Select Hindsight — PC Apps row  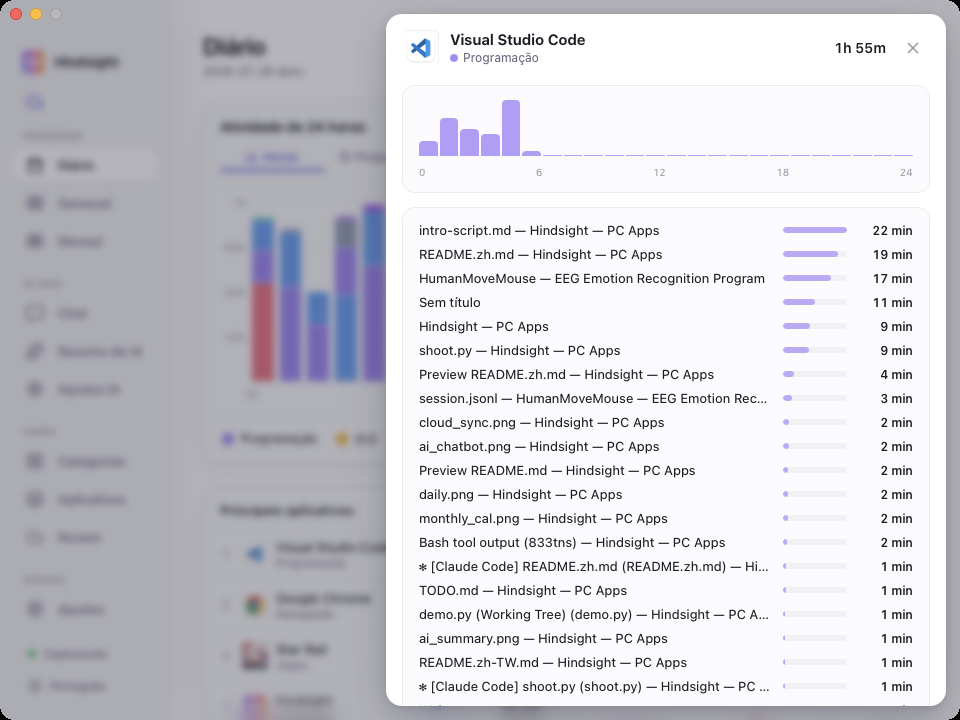(x=666, y=326)
